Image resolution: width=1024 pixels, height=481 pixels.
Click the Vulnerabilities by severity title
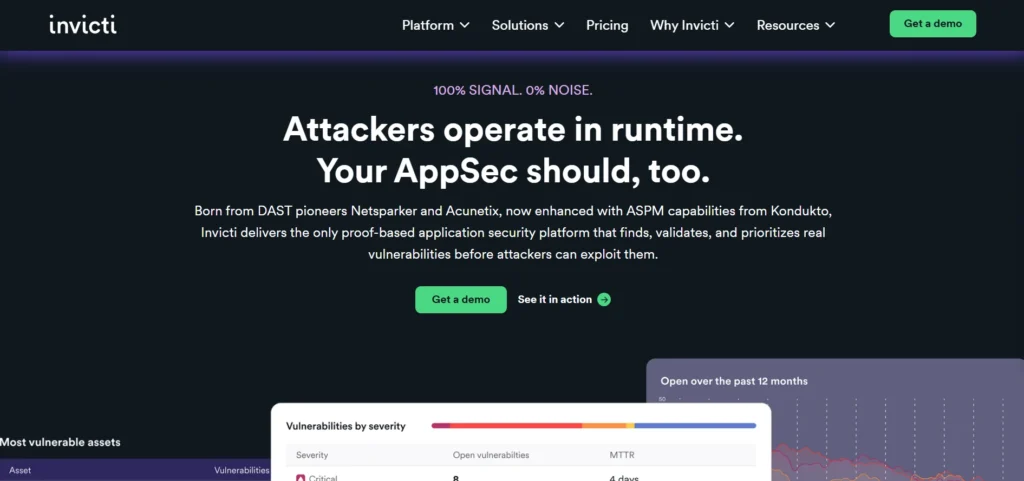pos(345,426)
